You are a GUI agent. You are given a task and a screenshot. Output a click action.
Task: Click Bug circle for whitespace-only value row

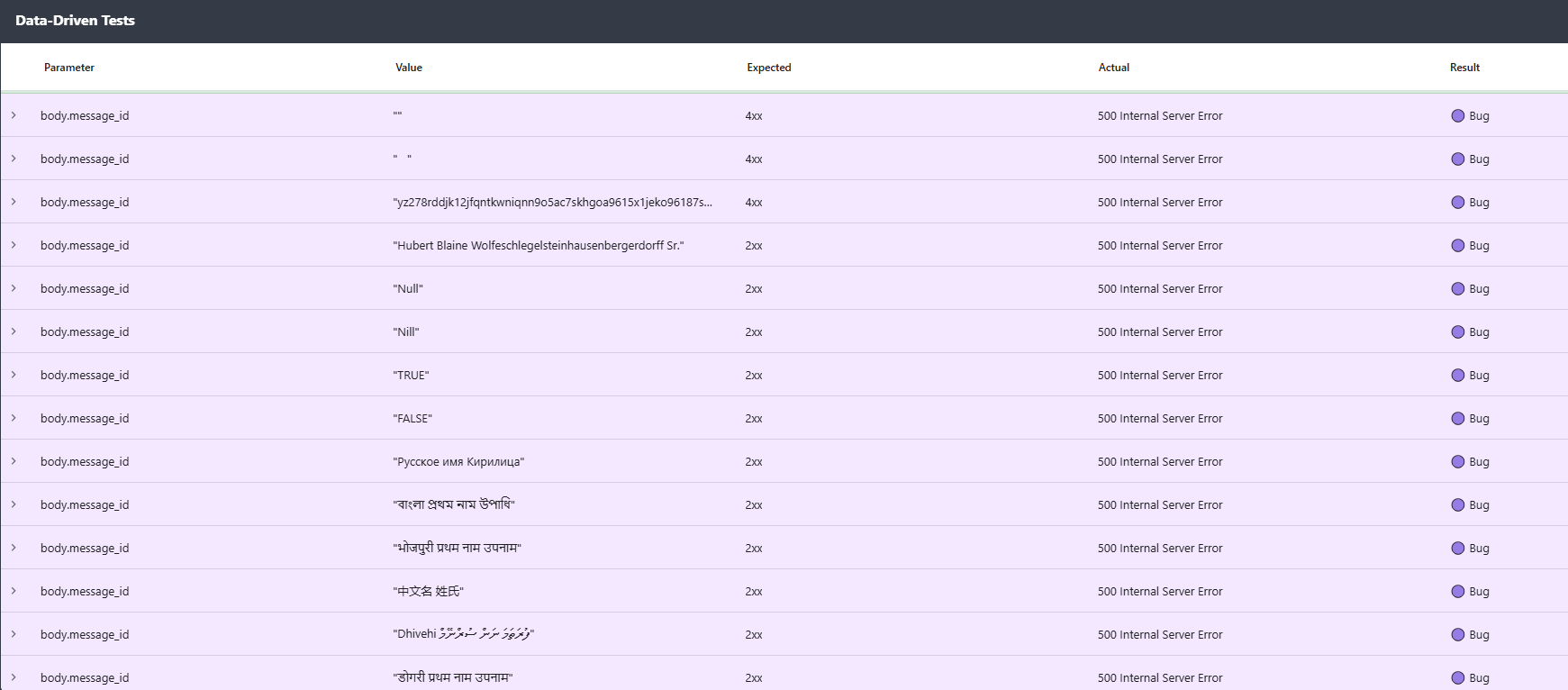click(1457, 159)
